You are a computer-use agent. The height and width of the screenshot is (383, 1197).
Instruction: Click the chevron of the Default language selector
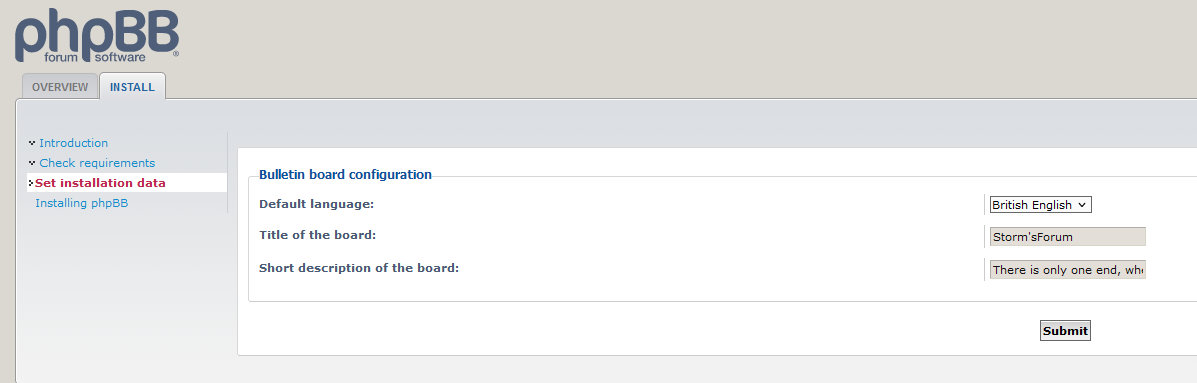tap(1082, 205)
